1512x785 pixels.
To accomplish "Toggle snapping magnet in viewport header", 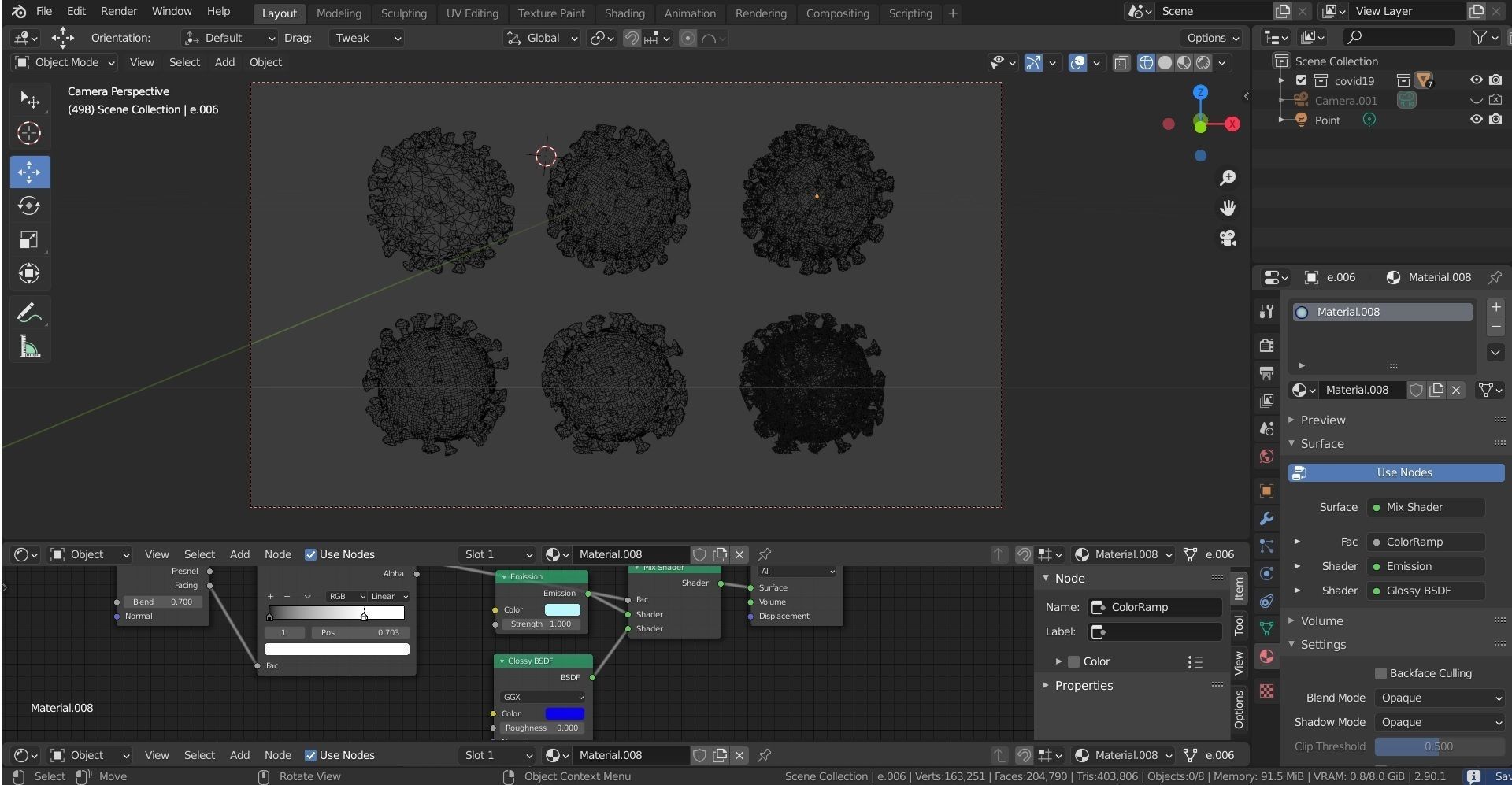I will pyautogui.click(x=632, y=38).
